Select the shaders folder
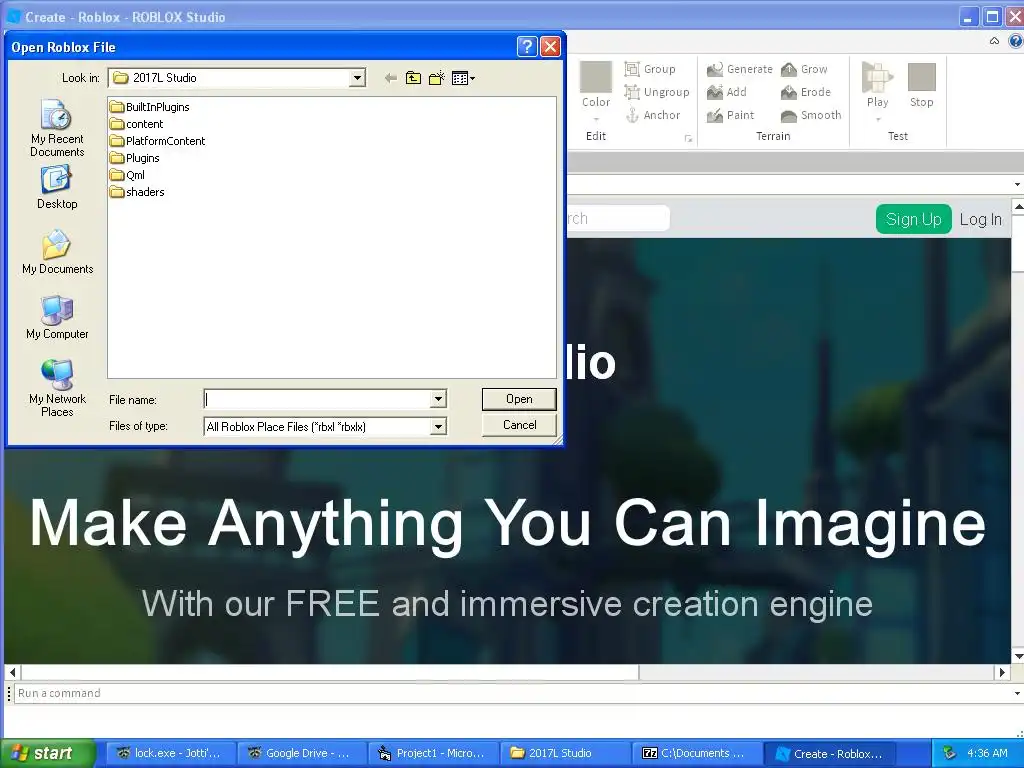Screen dimensions: 1024x768 (138, 192)
